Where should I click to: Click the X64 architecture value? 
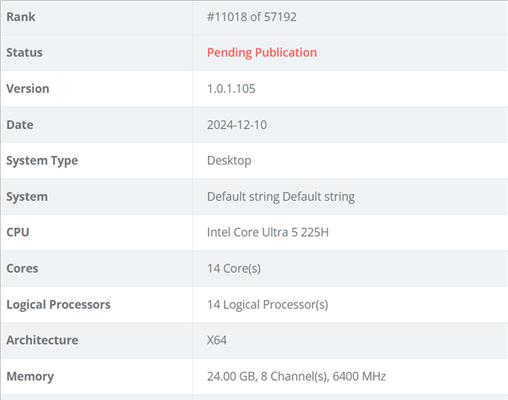tap(217, 340)
